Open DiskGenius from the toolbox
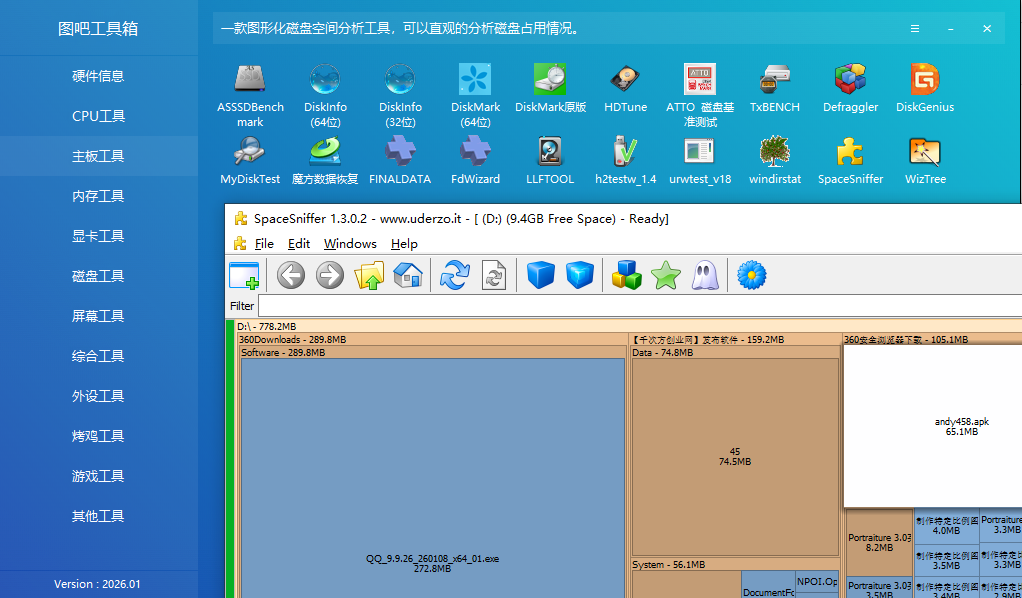 coord(924,88)
